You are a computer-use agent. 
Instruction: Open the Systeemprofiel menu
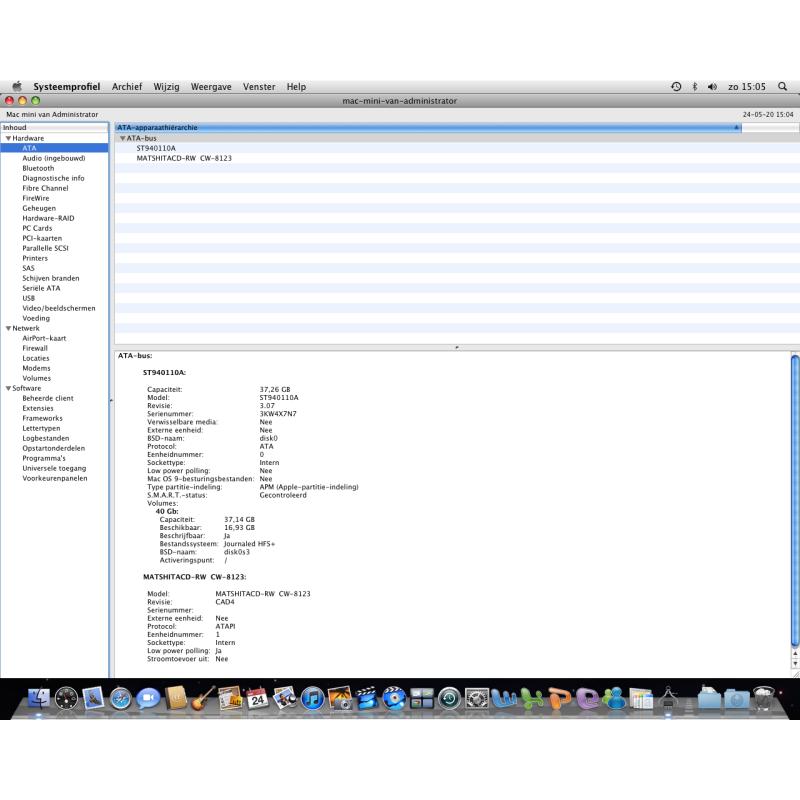pyautogui.click(x=67, y=87)
